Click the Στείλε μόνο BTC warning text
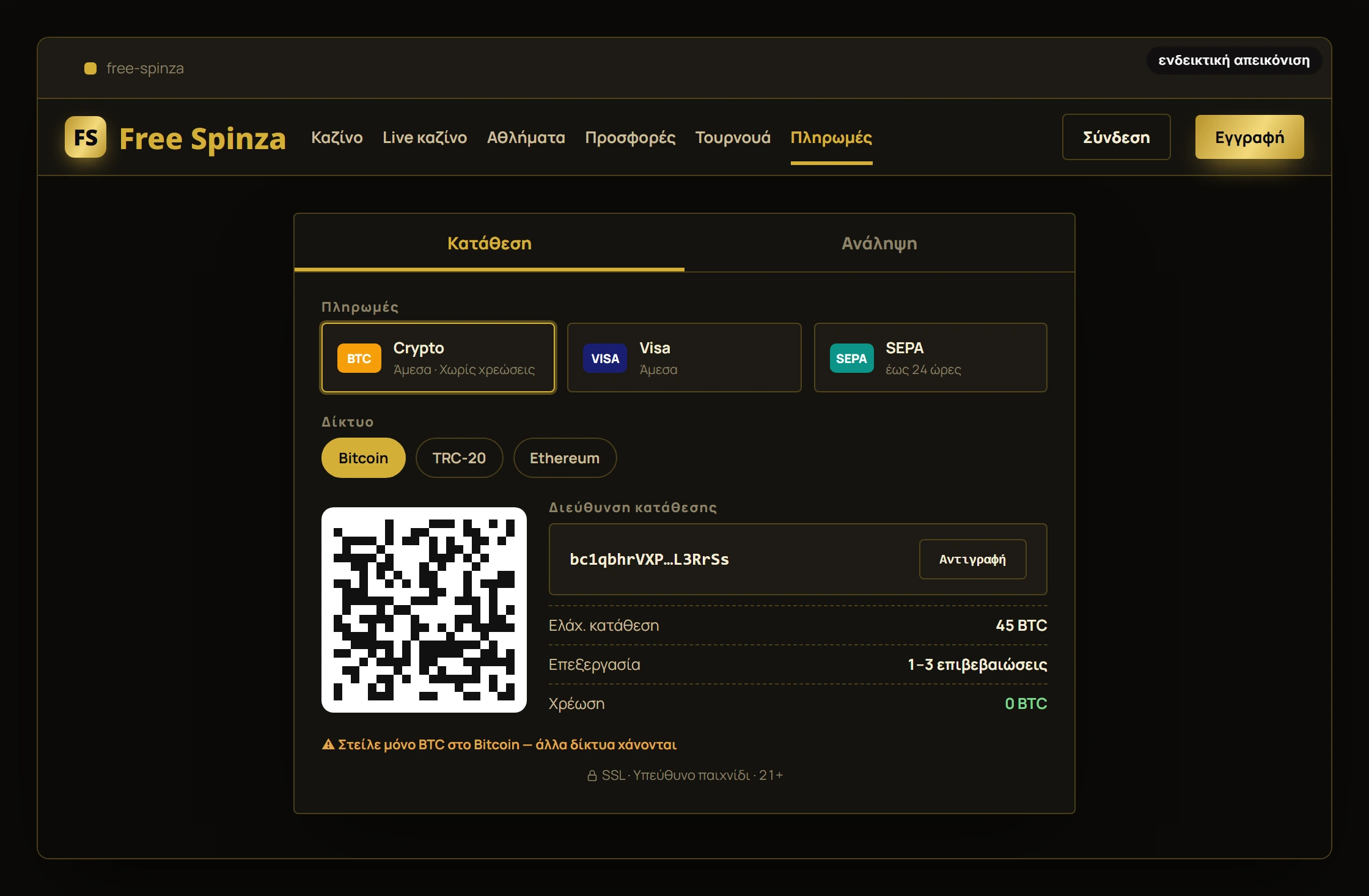1369x896 pixels. [507, 744]
